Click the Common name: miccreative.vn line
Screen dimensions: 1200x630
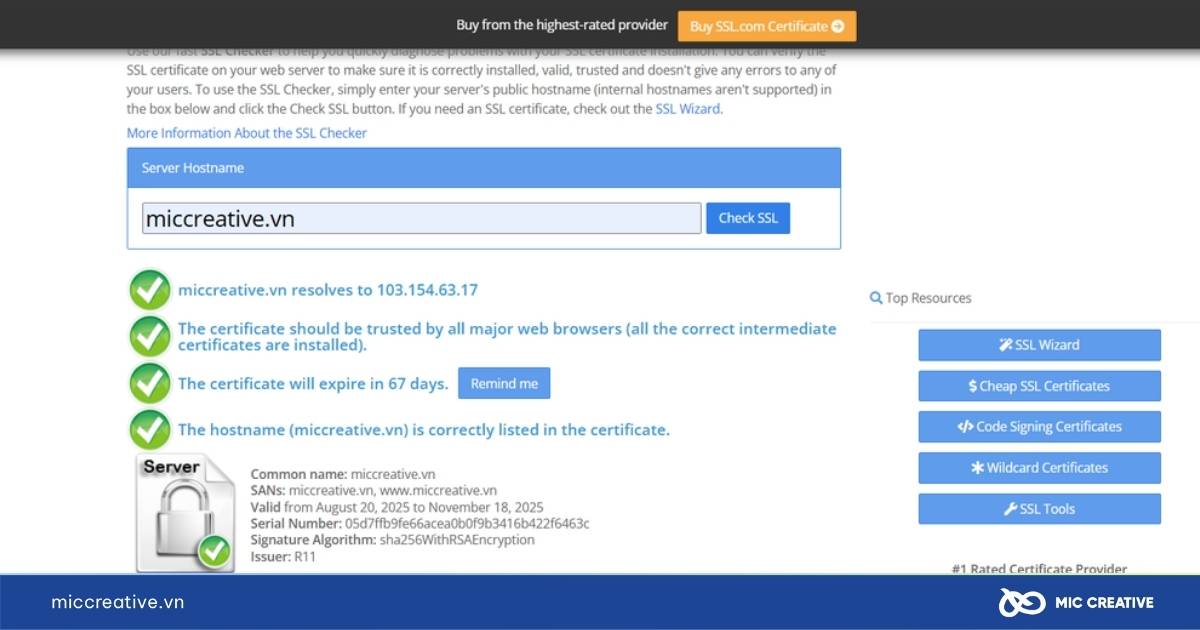tap(343, 474)
